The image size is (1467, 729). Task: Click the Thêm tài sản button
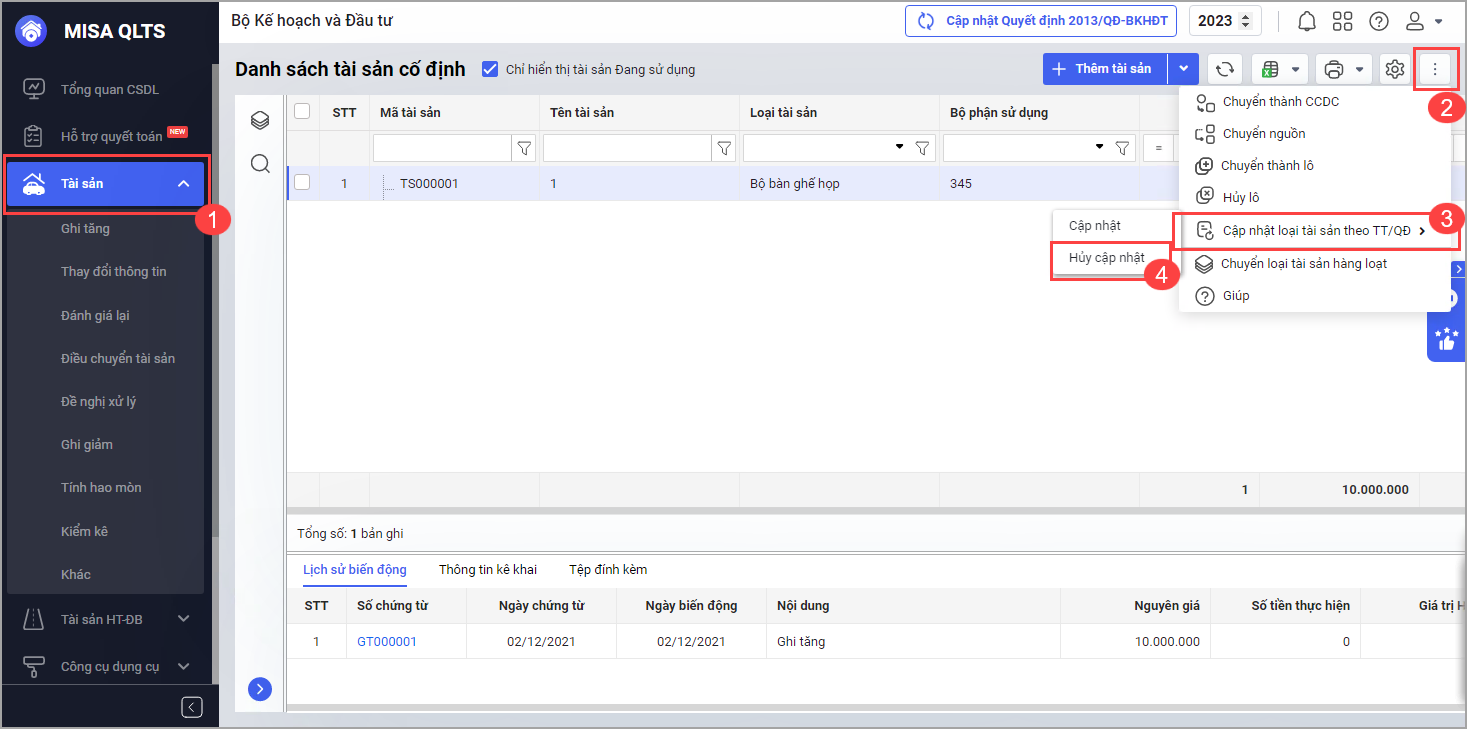(1104, 69)
